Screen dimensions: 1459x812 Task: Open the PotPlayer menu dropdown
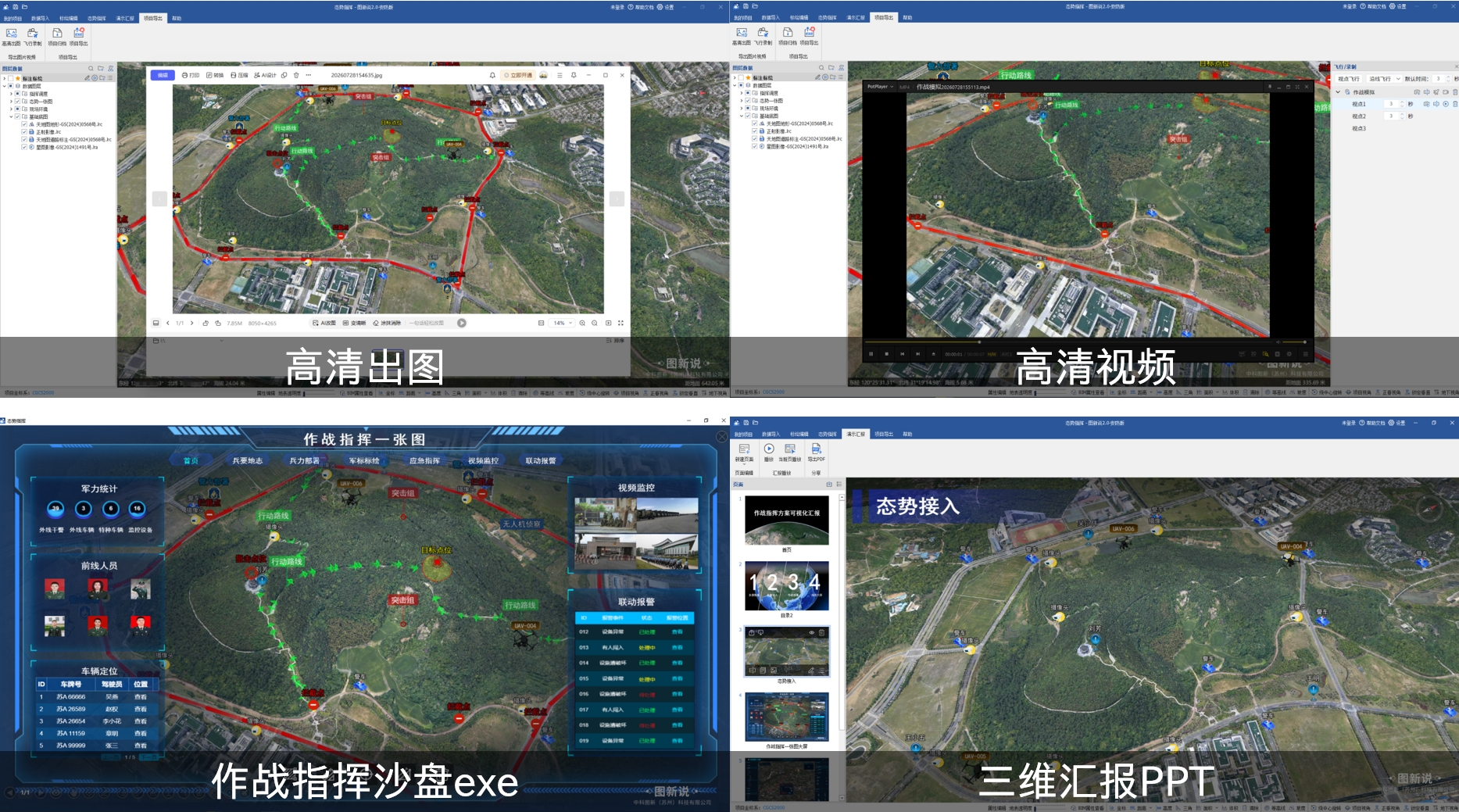pyautogui.click(x=881, y=87)
